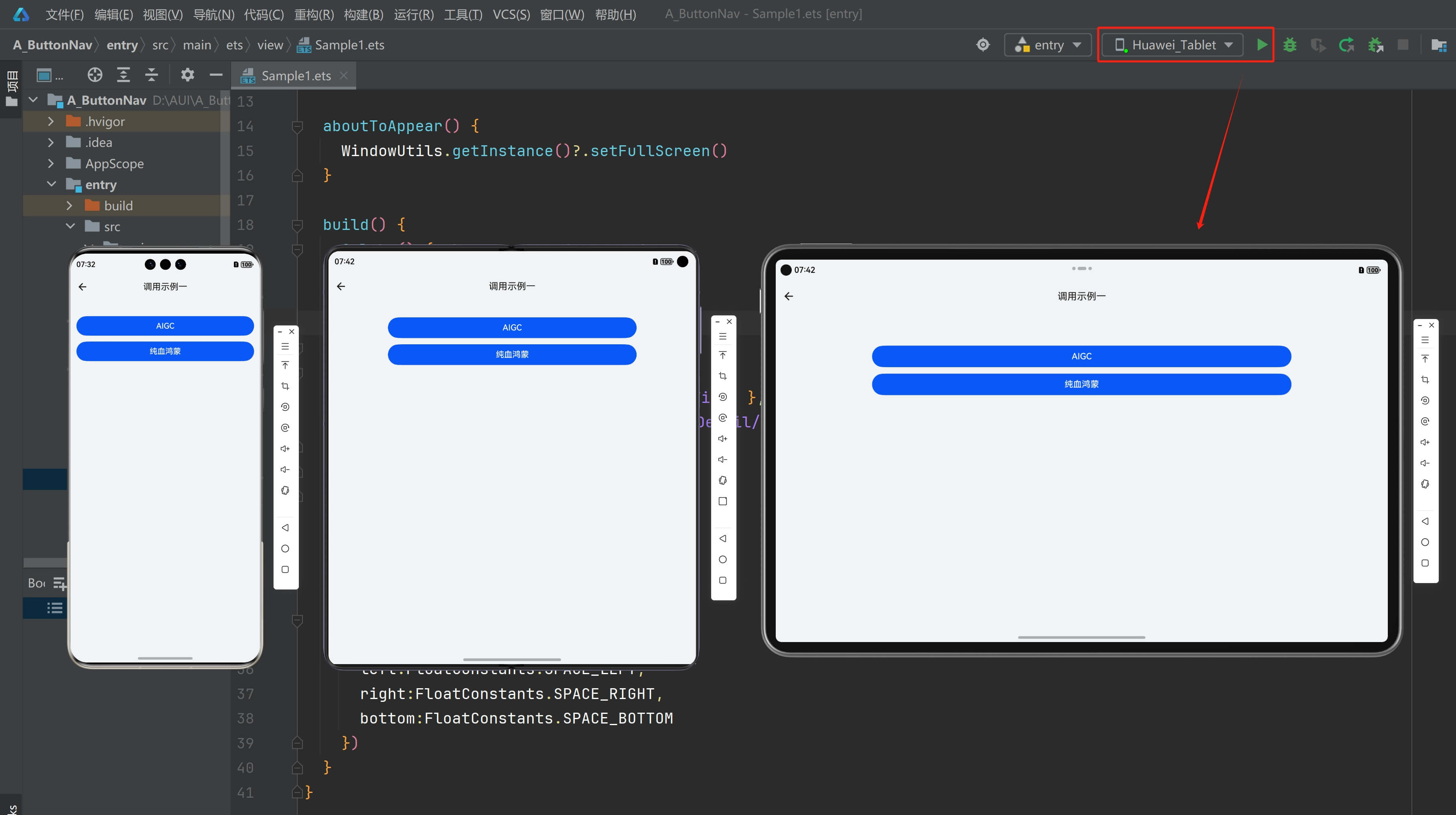1456x815 pixels.
Task: Collapse the entry folder in tree
Action: tap(51, 184)
